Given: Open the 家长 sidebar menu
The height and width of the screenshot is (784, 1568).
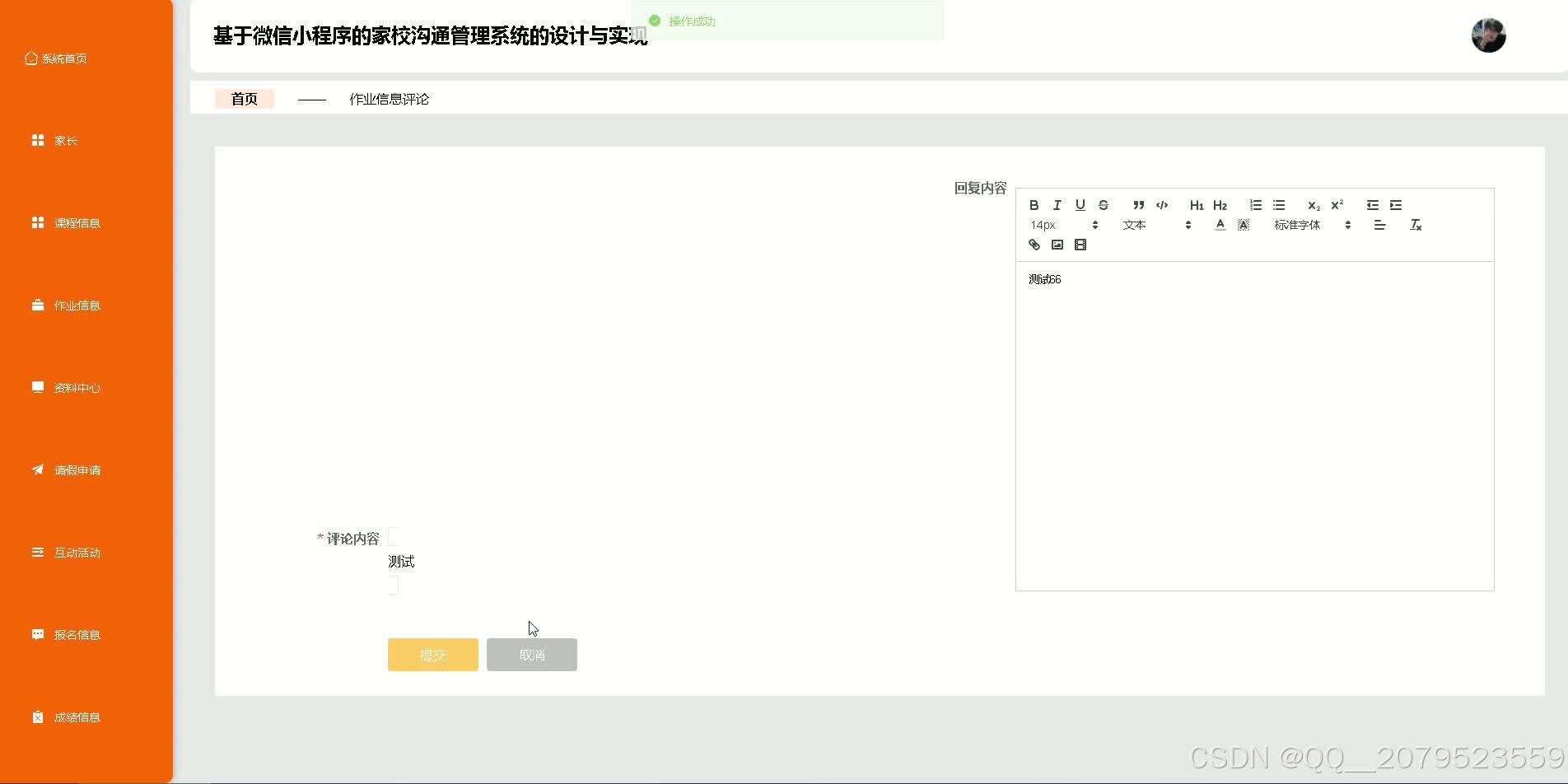Looking at the screenshot, I should [54, 141].
